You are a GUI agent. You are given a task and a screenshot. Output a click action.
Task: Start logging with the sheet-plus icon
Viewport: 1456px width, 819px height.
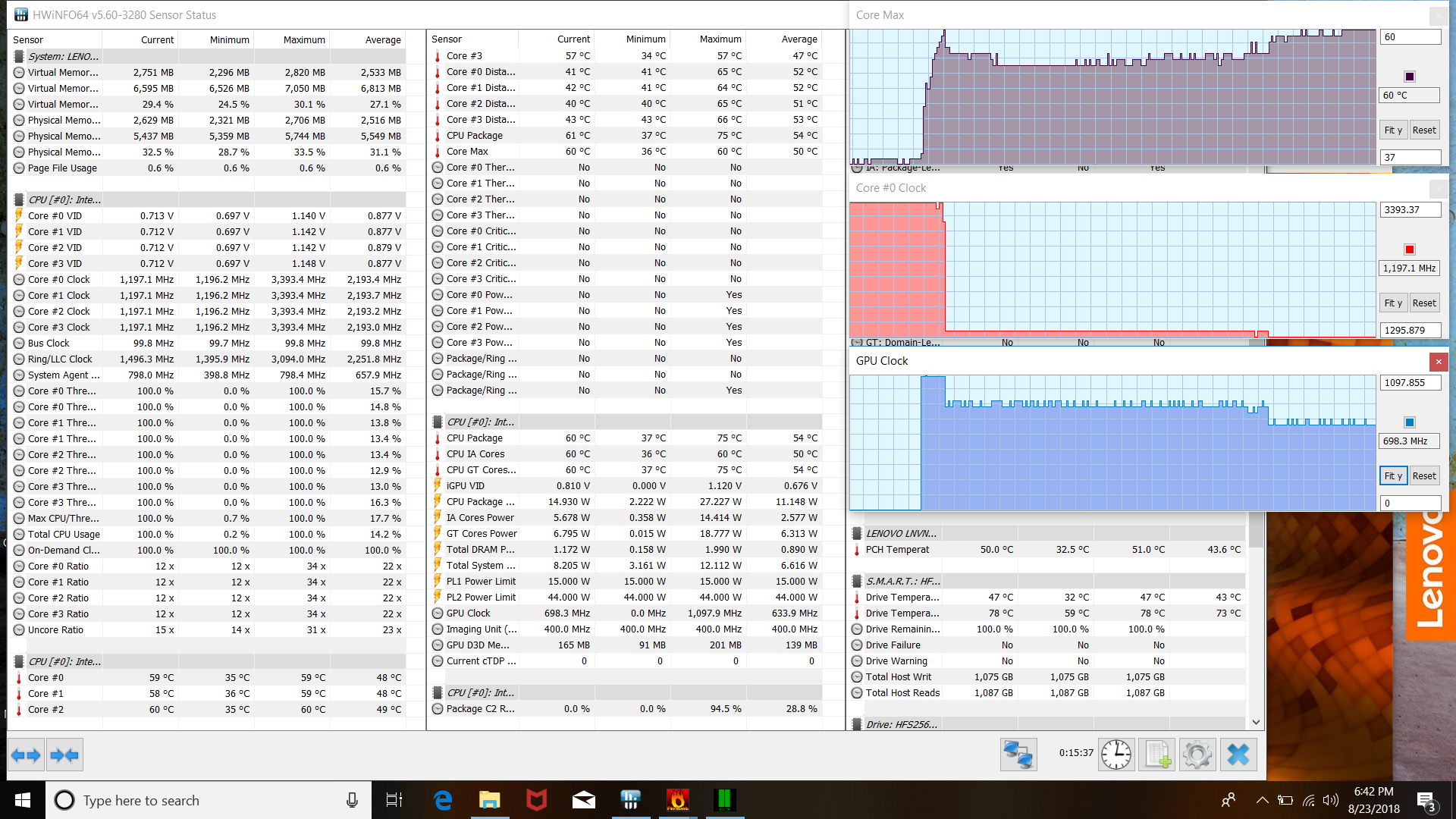click(1157, 755)
